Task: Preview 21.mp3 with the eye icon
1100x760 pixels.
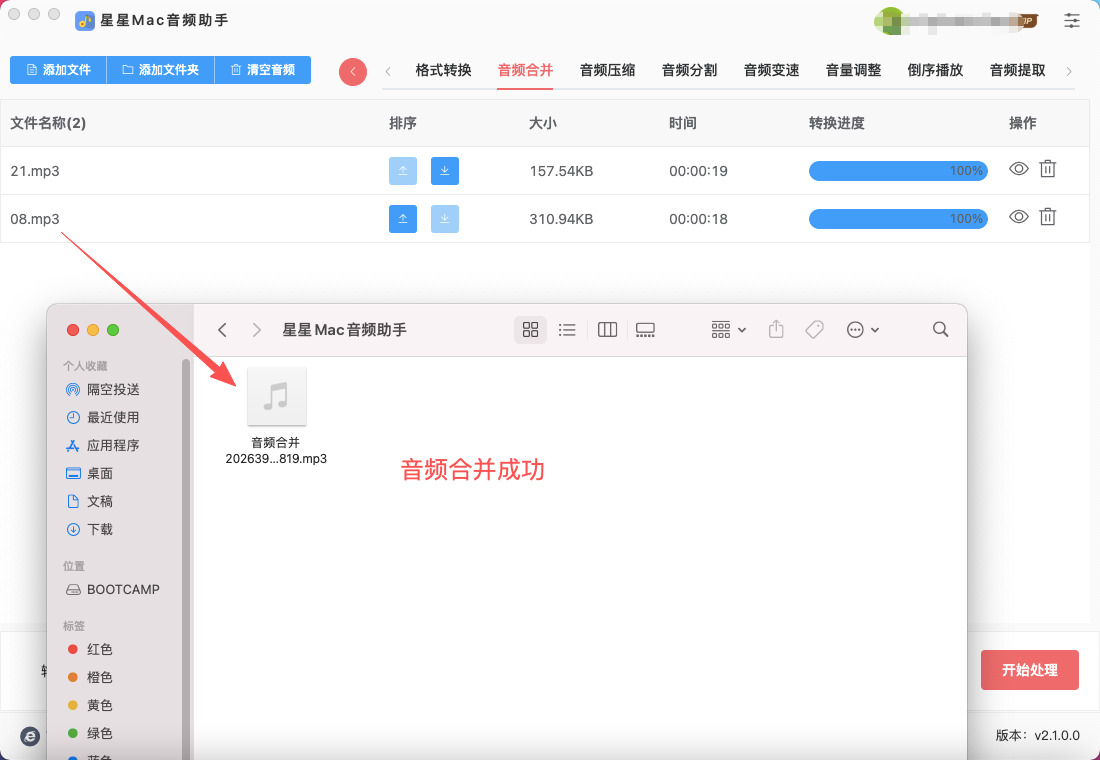Action: (x=1019, y=169)
